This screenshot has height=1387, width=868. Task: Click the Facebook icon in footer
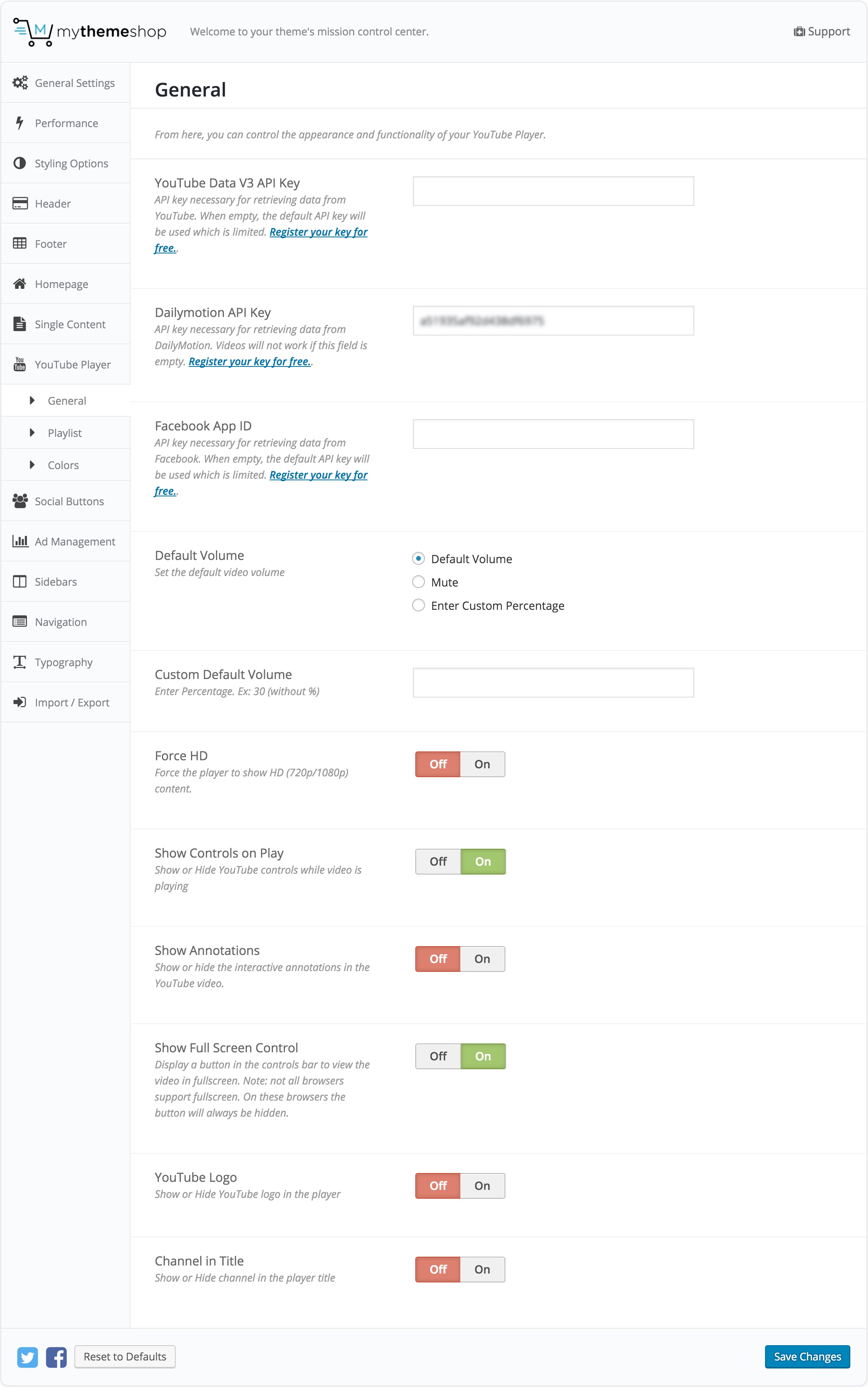tap(56, 1356)
